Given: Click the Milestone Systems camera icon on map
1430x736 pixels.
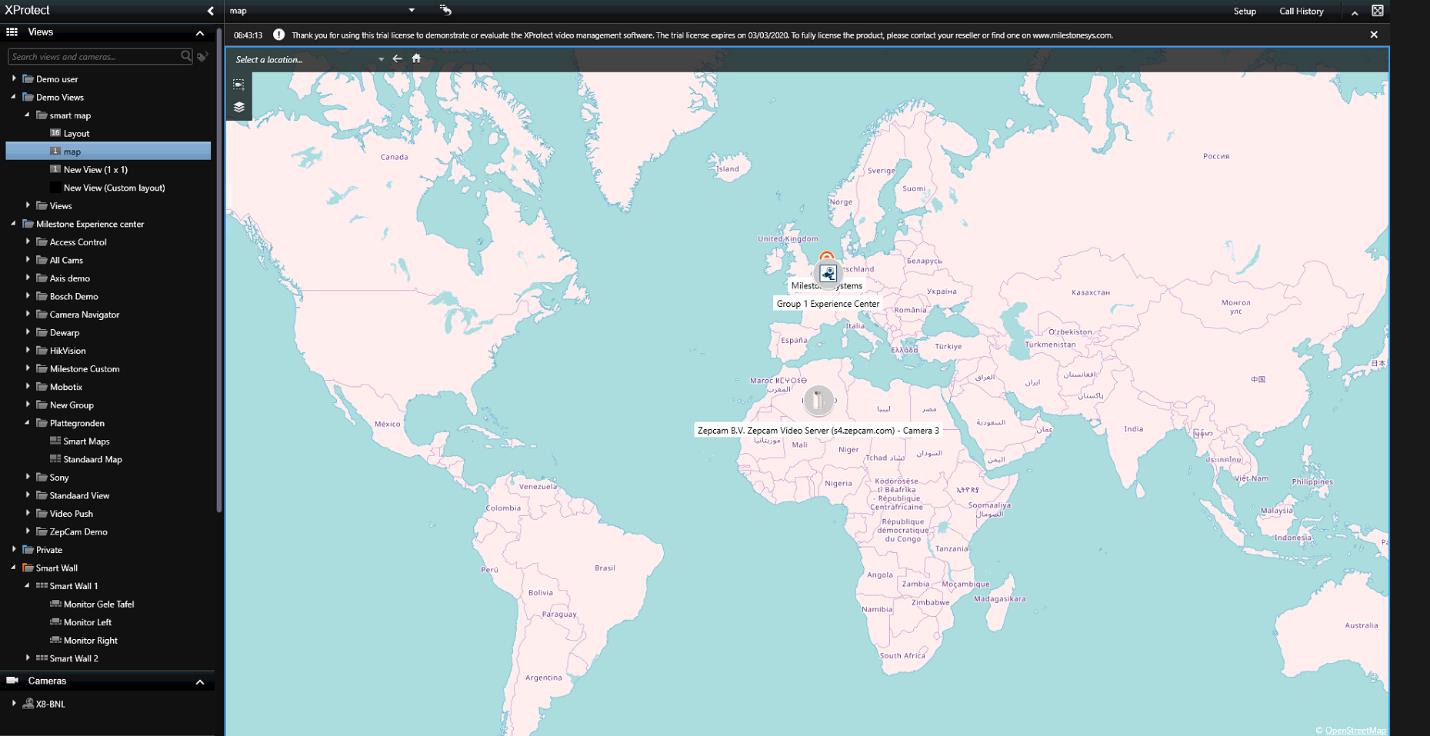Looking at the screenshot, I should tap(827, 272).
